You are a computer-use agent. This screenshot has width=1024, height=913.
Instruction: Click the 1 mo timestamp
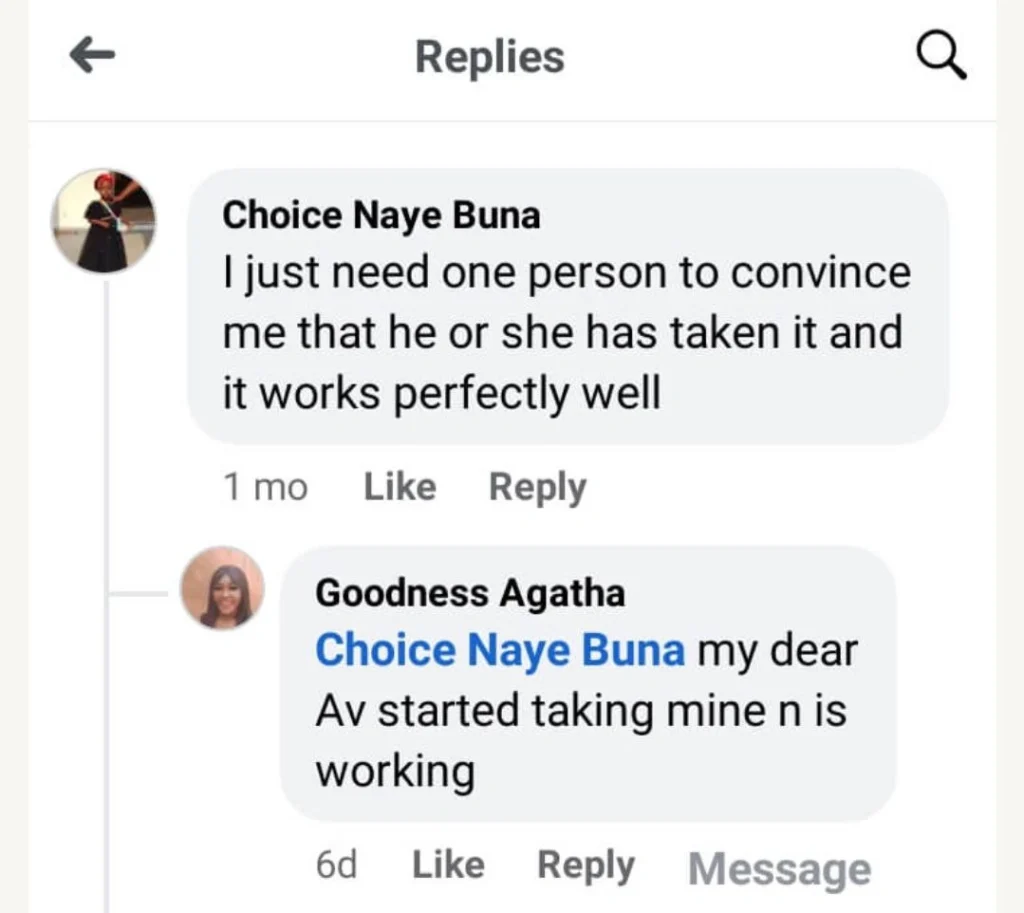click(x=265, y=488)
